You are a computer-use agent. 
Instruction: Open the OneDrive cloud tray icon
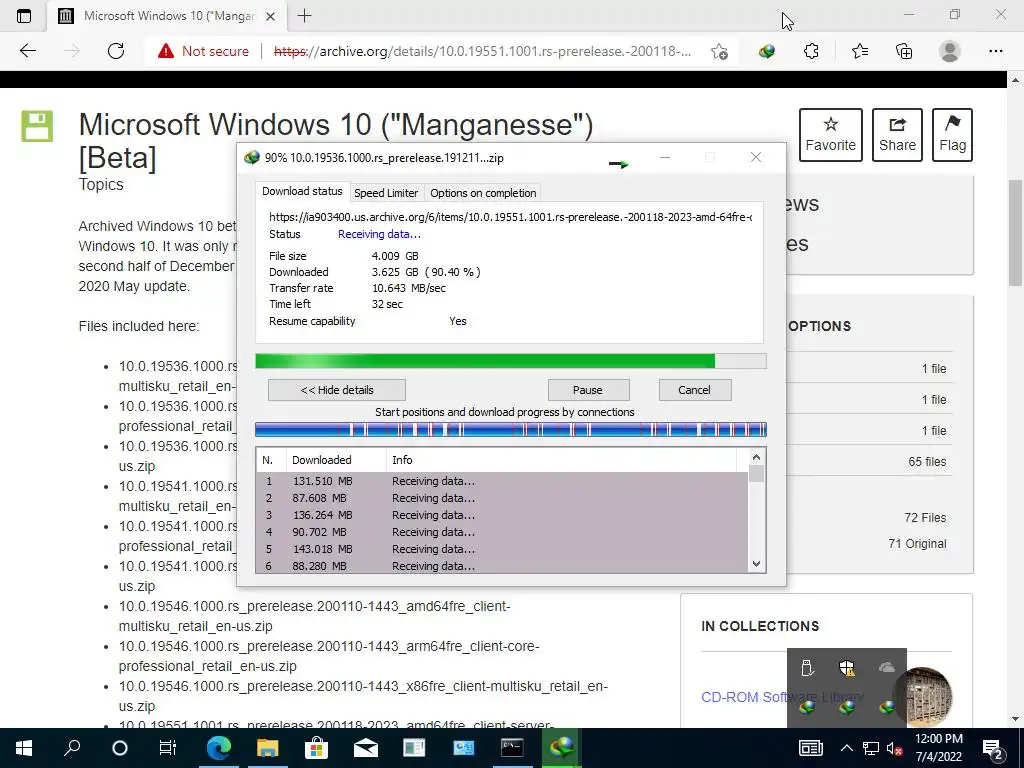[x=887, y=667]
